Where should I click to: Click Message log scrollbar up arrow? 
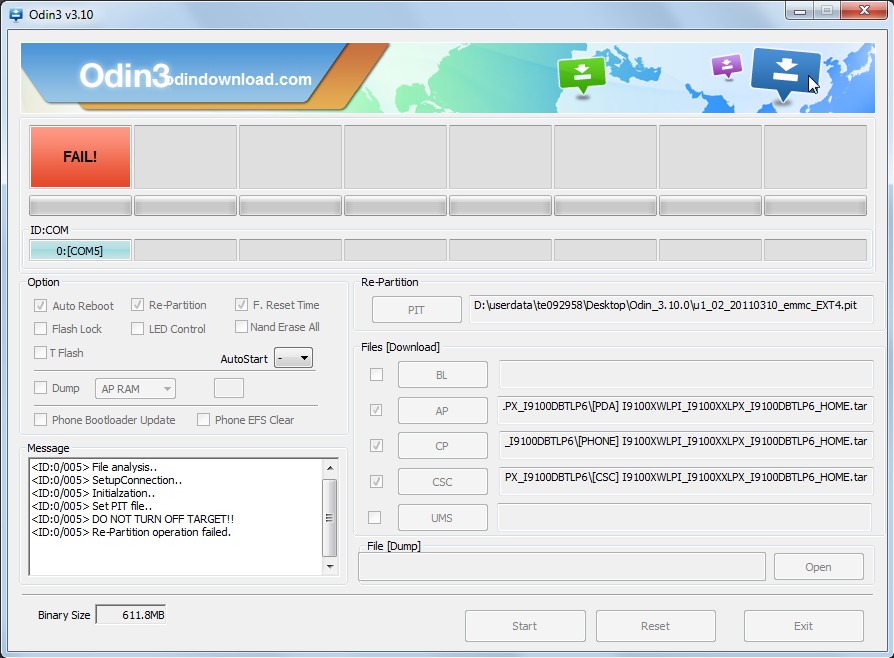330,468
